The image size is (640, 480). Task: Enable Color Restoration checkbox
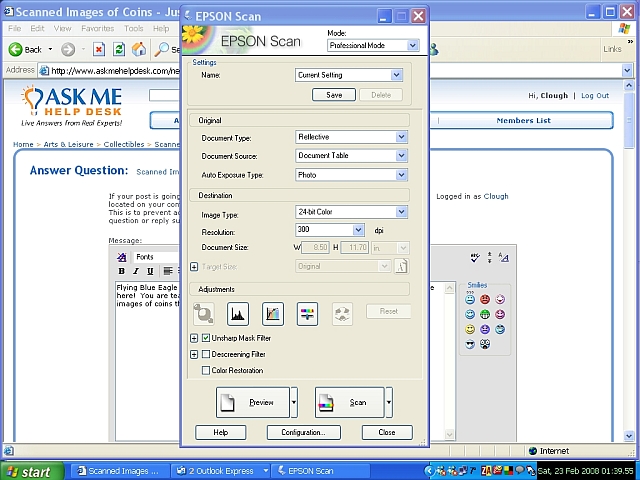pos(206,371)
